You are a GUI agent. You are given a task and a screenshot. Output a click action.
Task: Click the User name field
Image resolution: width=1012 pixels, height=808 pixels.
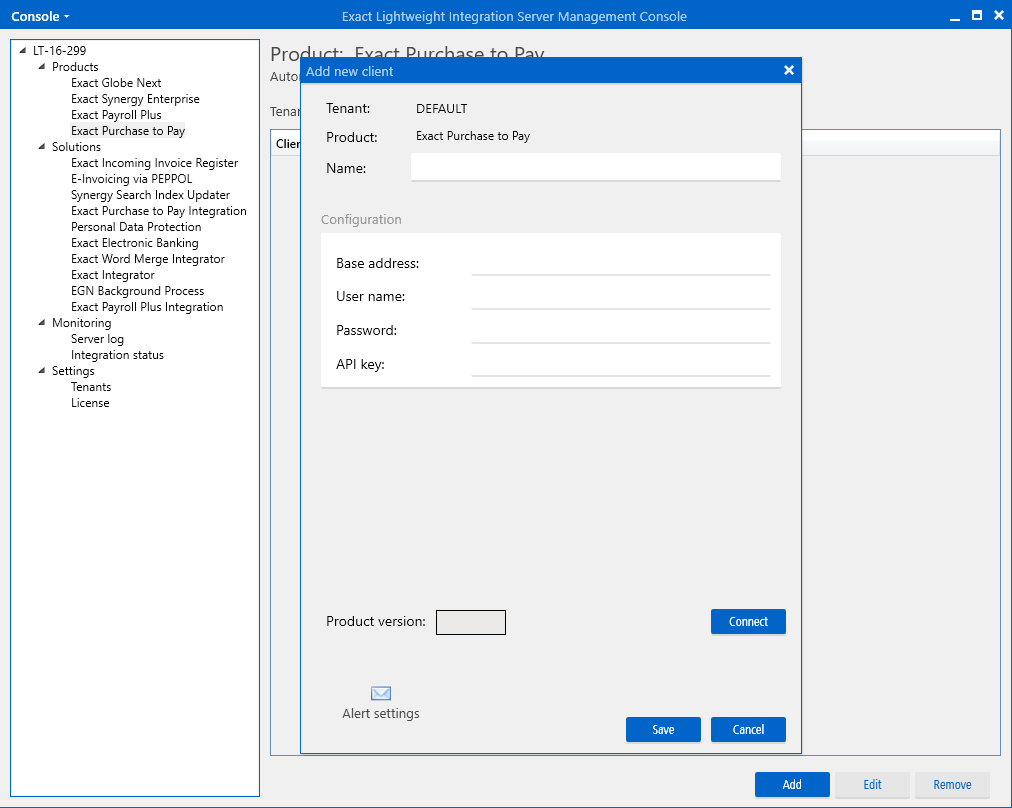(x=621, y=297)
